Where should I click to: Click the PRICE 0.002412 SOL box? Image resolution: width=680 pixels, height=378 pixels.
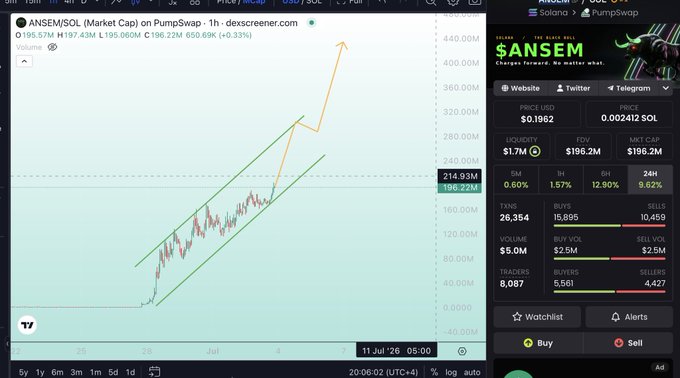point(629,114)
